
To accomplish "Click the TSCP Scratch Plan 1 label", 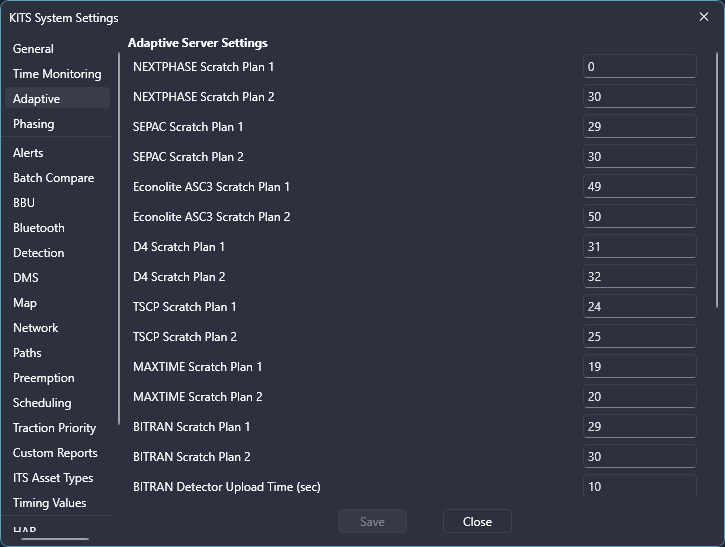I will point(184,307).
